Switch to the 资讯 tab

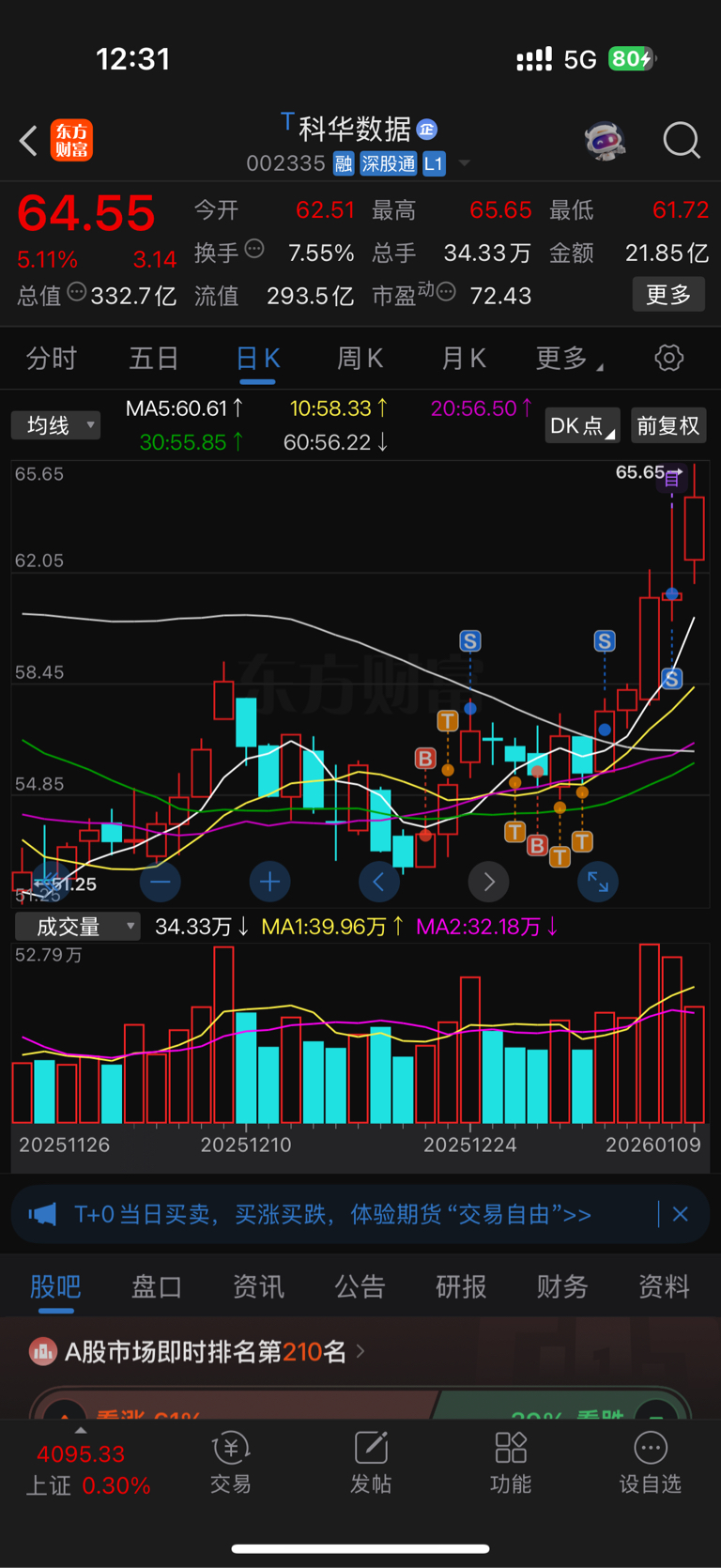point(258,1286)
